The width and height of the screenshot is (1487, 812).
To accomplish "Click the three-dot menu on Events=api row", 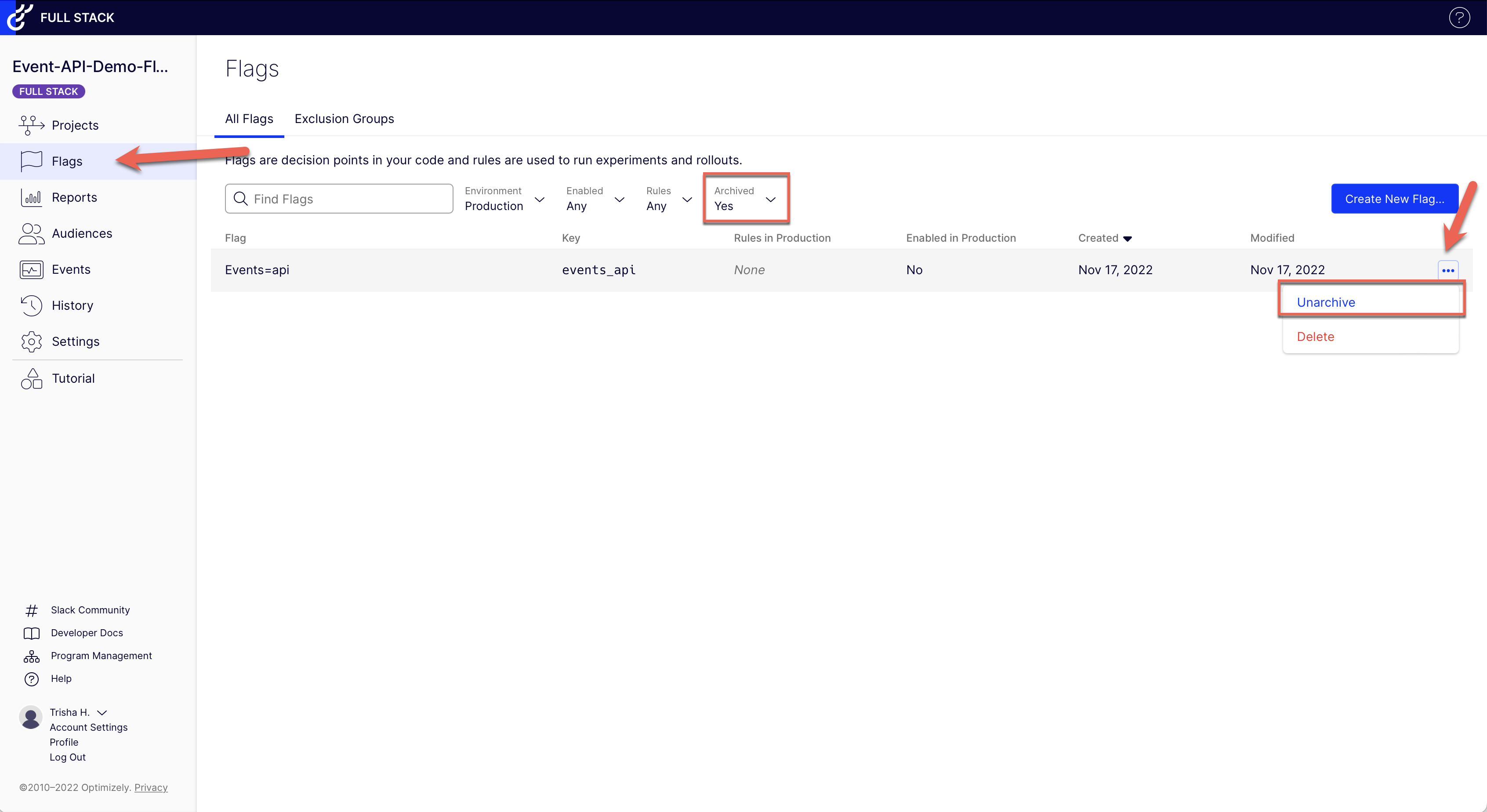I will pos(1448,270).
